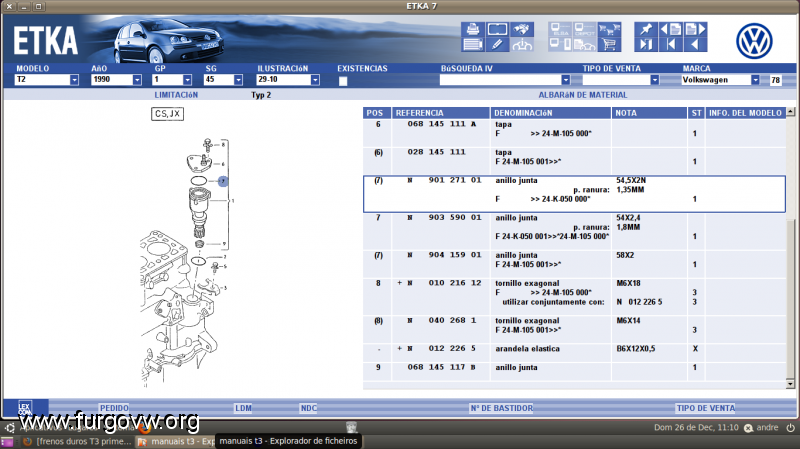Viewport: 800px width, 449px height.
Task: Switch to frenos duros T3 taskbar window
Action: 78,441
